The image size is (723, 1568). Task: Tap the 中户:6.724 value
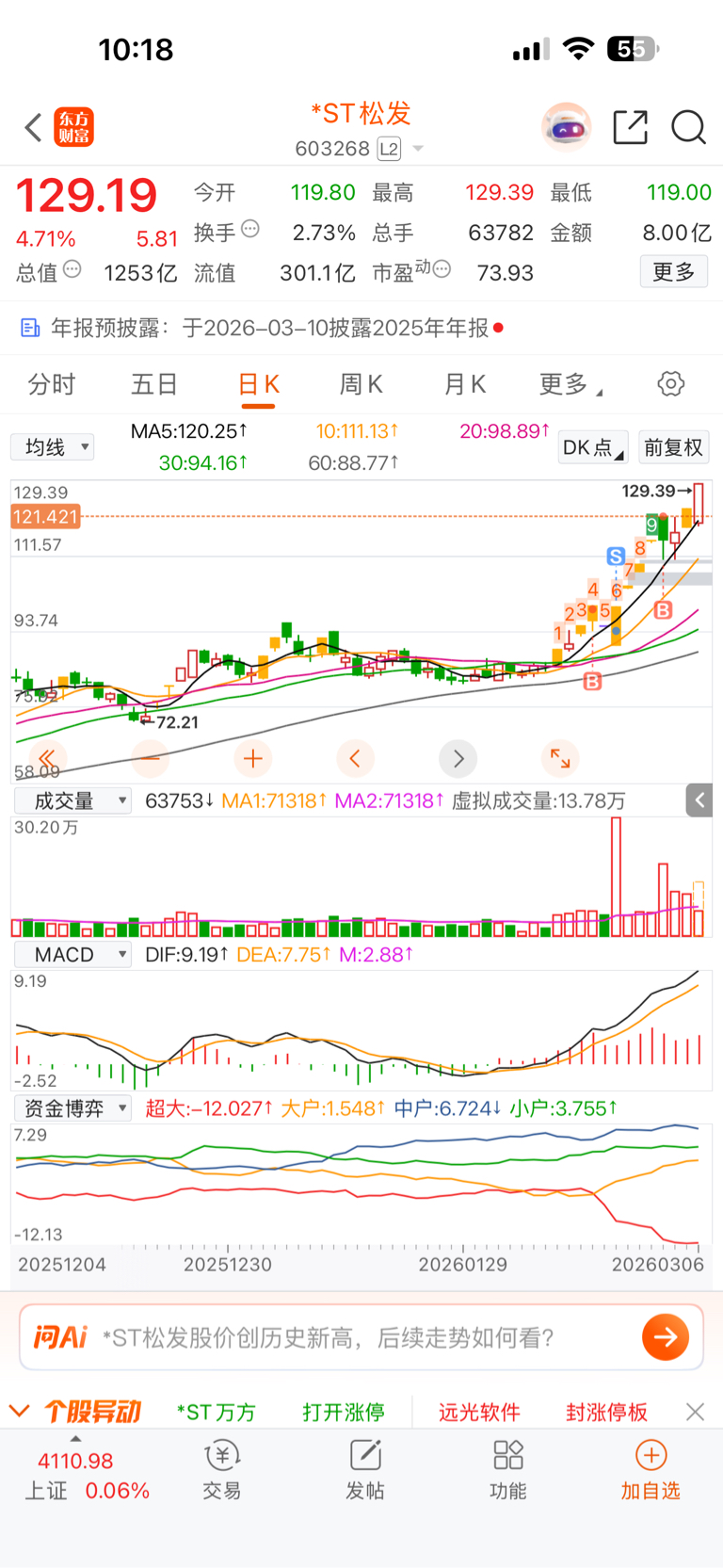[447, 1108]
